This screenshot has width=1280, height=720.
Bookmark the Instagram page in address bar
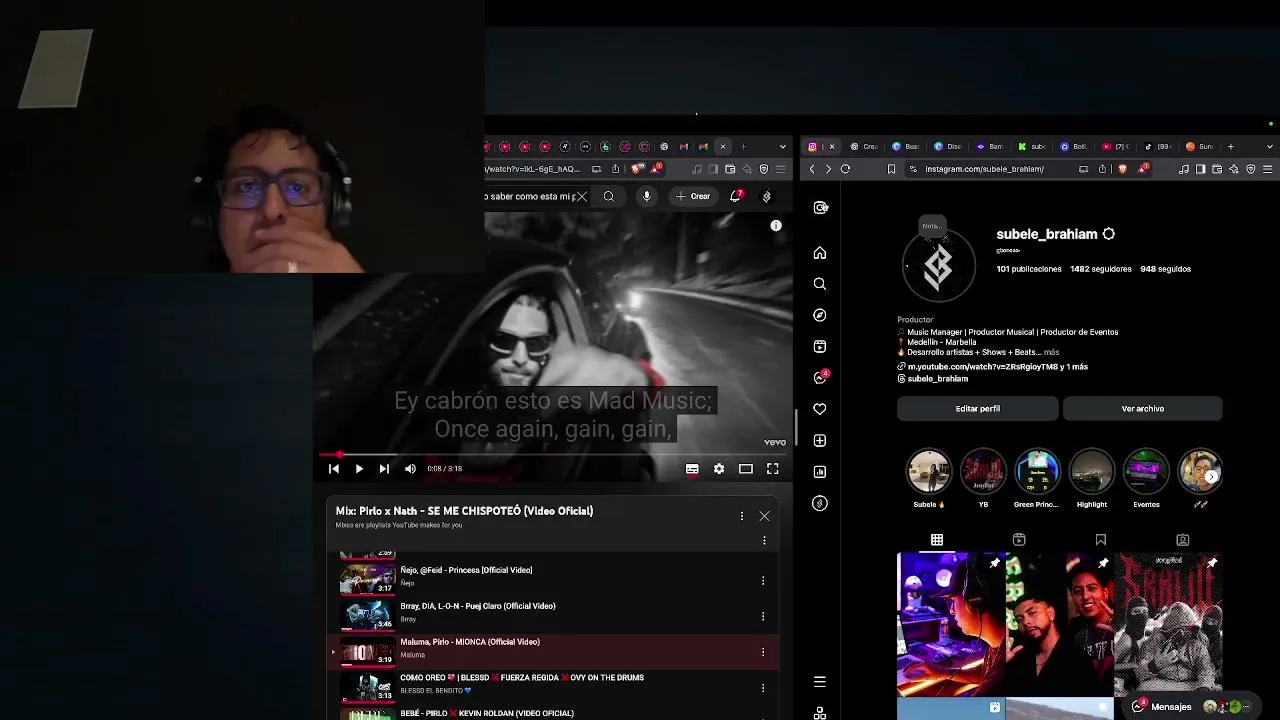[x=891, y=169]
